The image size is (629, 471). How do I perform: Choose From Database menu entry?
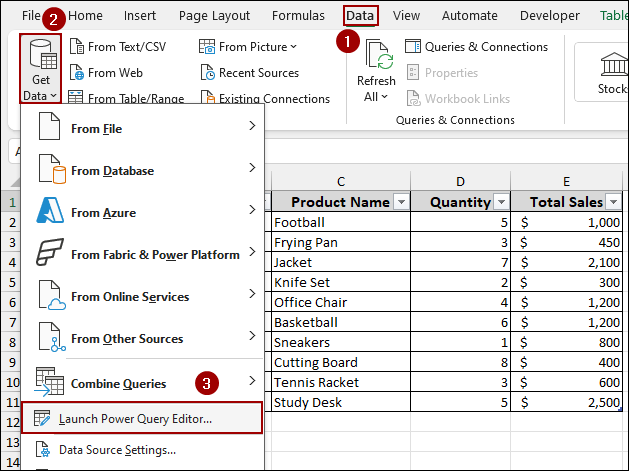[142, 169]
